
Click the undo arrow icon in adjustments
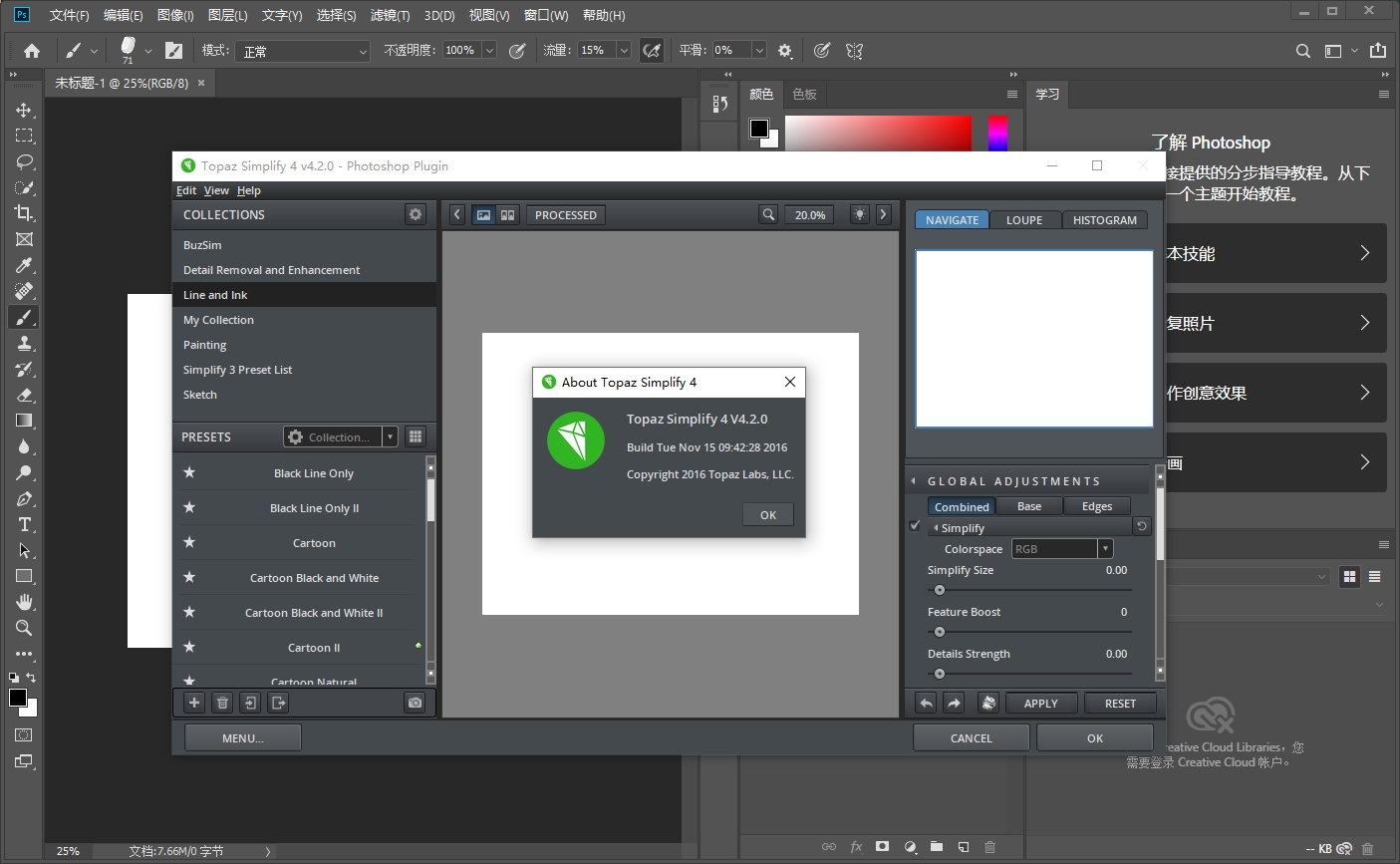click(x=926, y=704)
